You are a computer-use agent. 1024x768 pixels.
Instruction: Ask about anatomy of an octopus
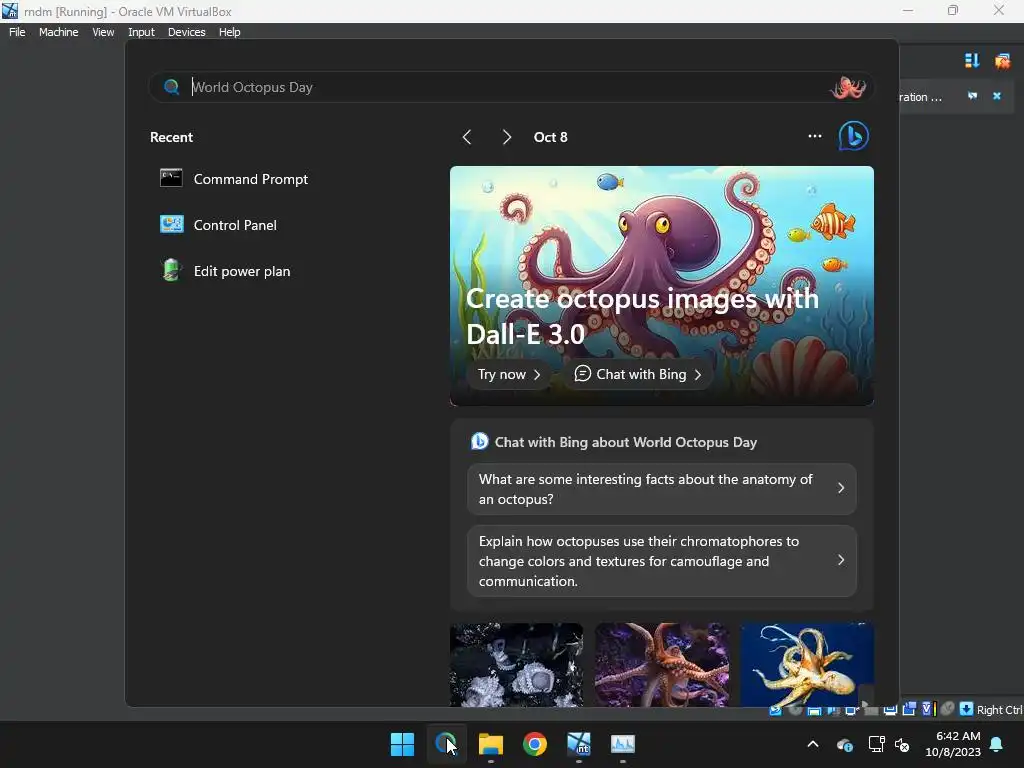pyautogui.click(x=662, y=489)
